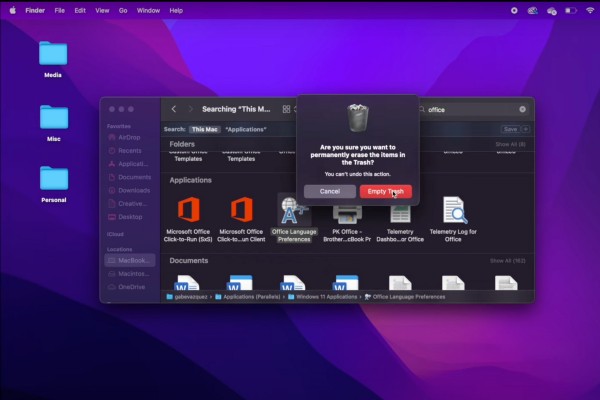Click the Finder back arrow
This screenshot has width=600, height=400.
click(x=174, y=109)
